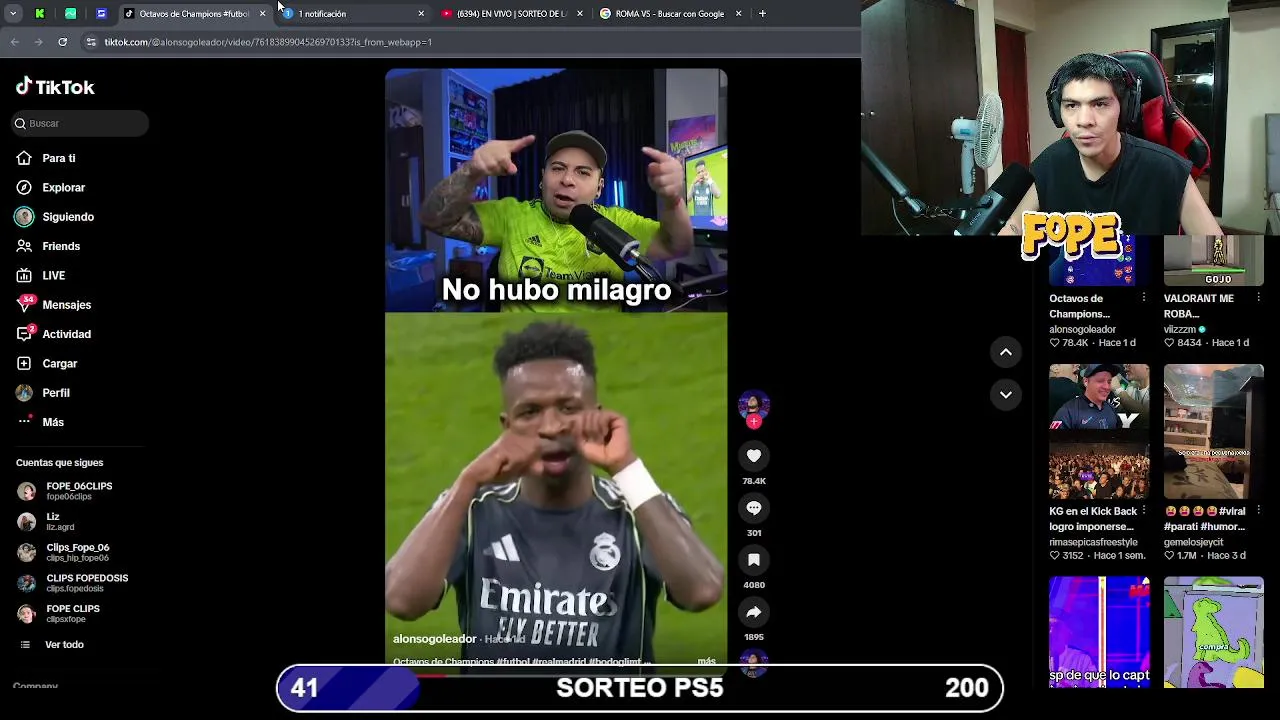Go to the next video with down chevron
The width and height of the screenshot is (1280, 720).
[1006, 395]
